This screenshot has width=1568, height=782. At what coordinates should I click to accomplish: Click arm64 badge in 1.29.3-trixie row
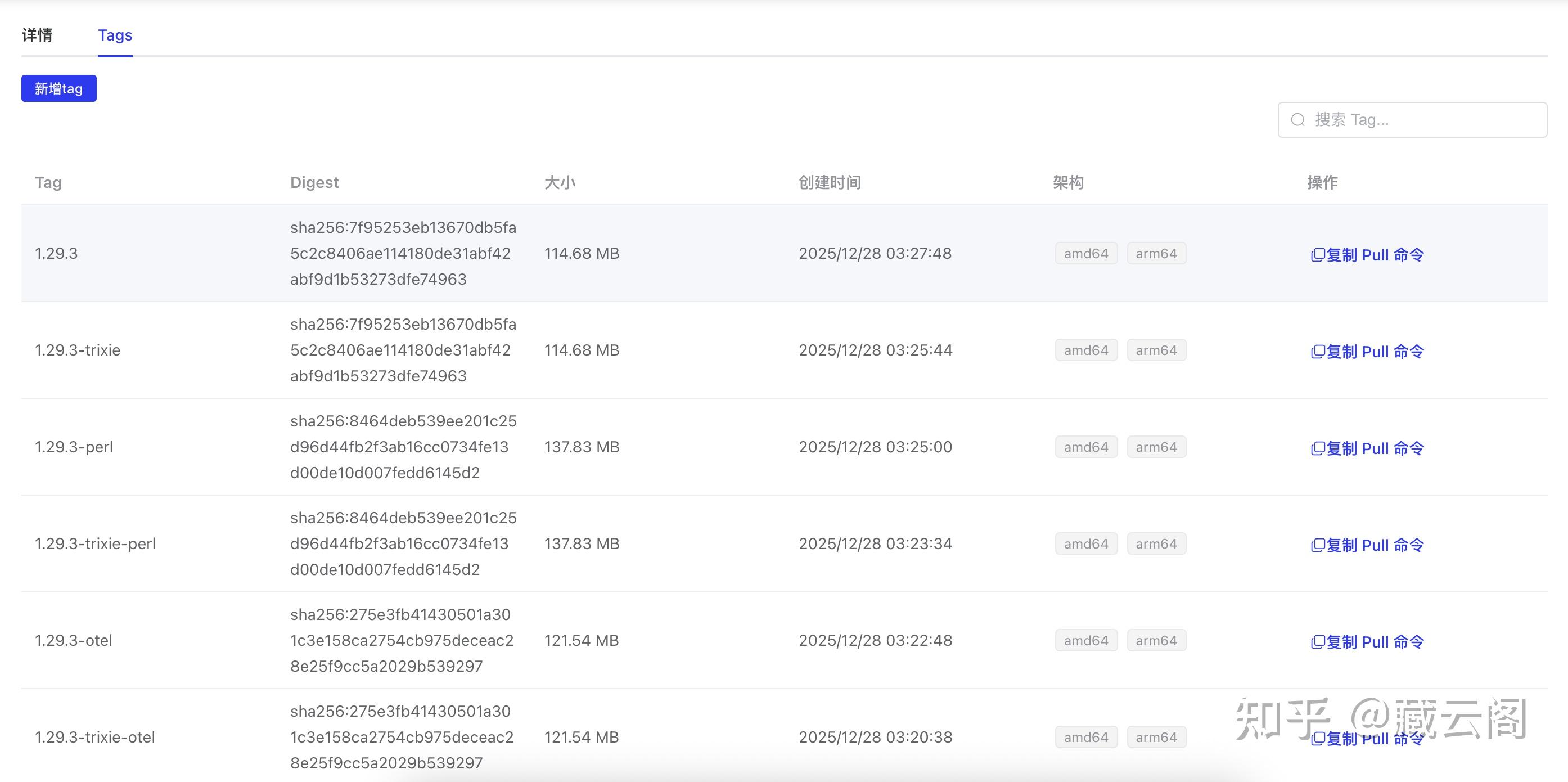point(1156,350)
